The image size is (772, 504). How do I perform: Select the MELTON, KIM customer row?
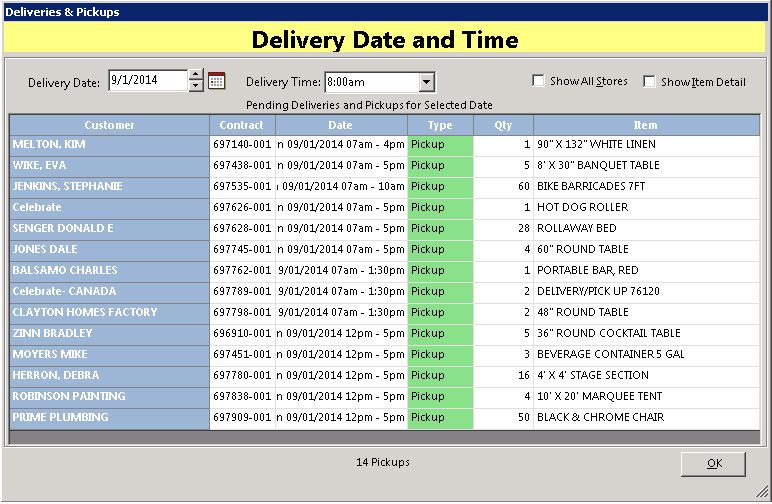(x=109, y=144)
